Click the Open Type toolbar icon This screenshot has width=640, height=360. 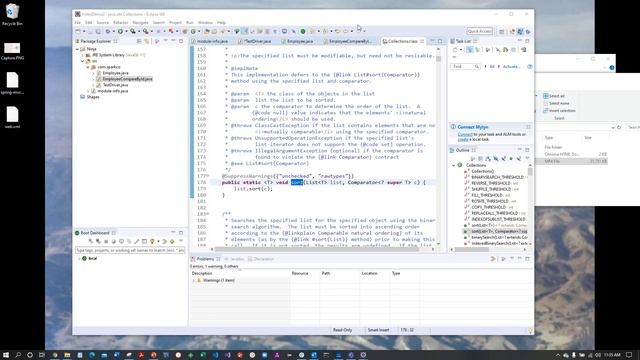(207, 31)
